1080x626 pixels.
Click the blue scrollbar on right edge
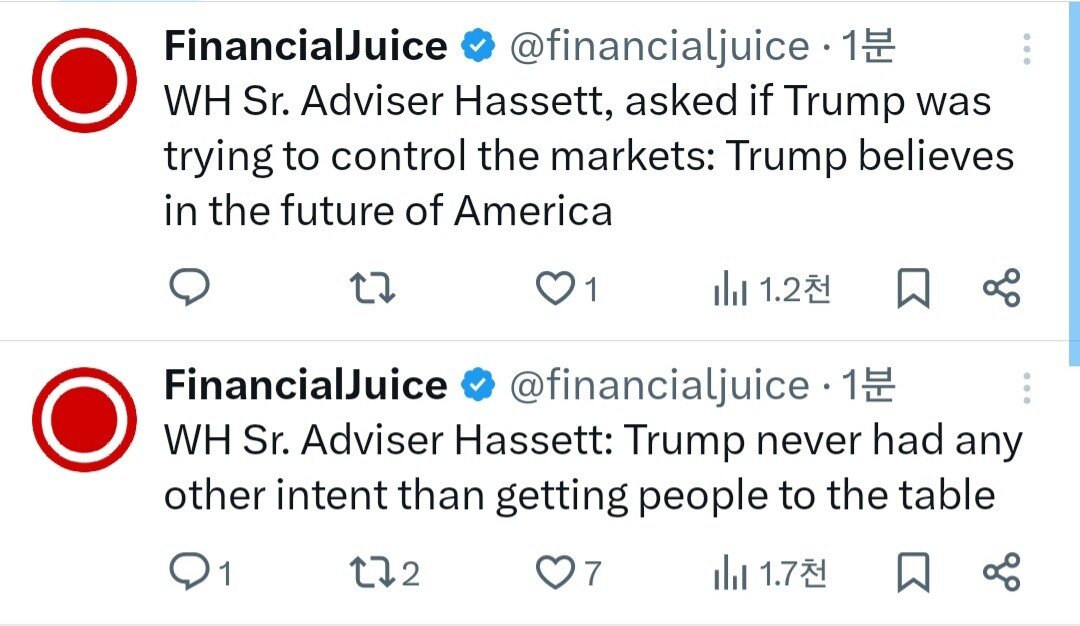(x=1074, y=182)
